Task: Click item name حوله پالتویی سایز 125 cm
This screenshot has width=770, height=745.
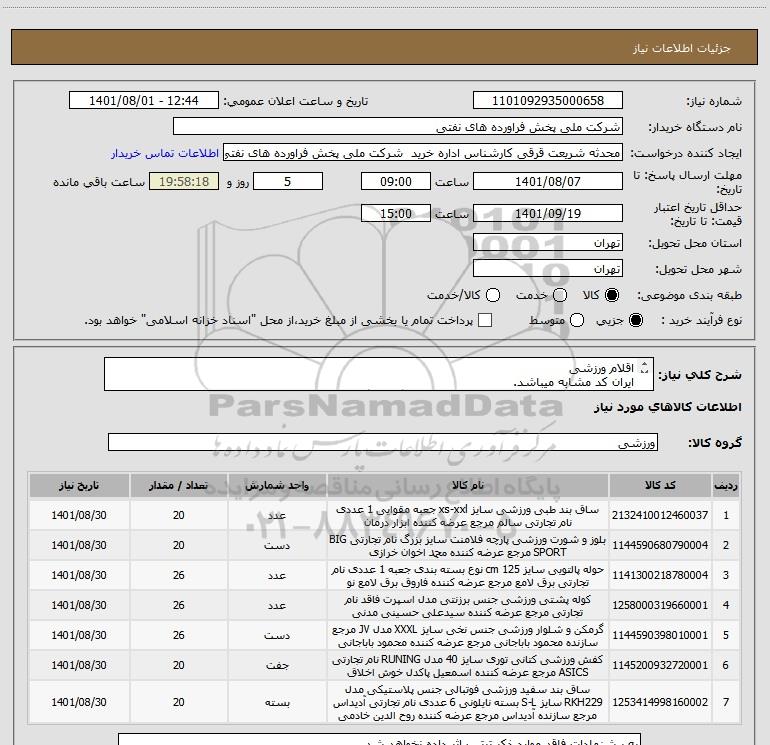Action: click(468, 576)
